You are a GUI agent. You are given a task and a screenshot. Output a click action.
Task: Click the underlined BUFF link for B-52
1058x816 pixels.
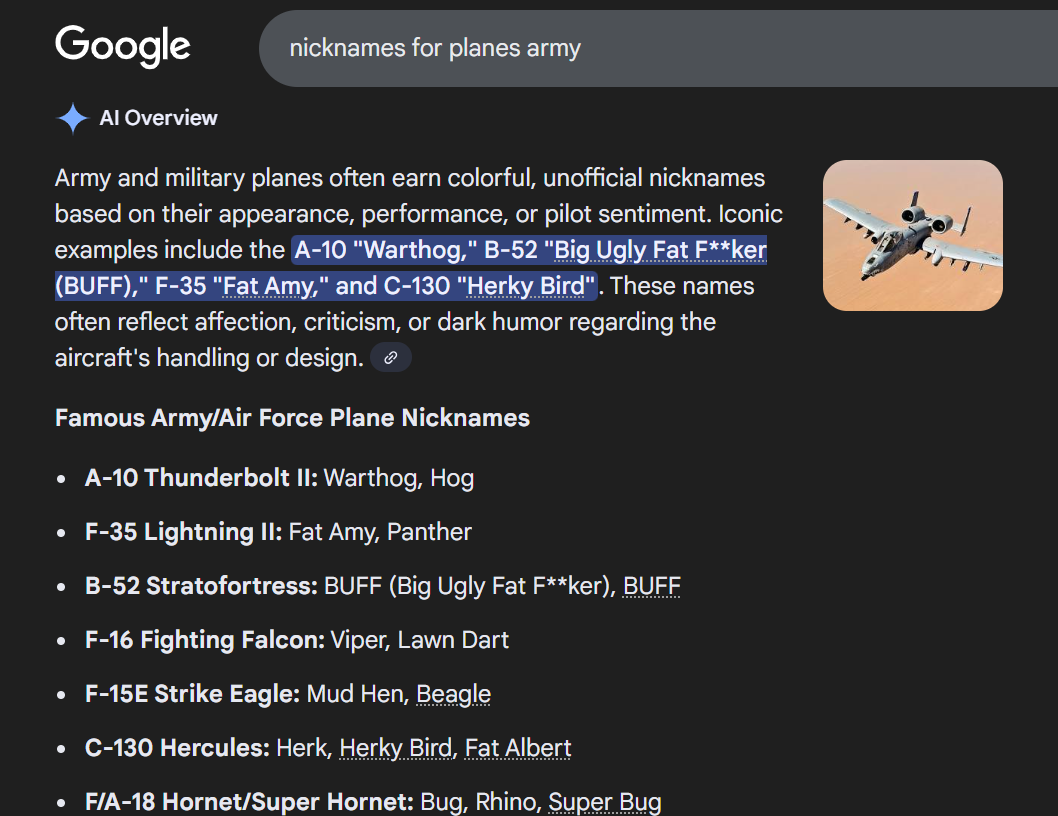pyautogui.click(x=651, y=585)
